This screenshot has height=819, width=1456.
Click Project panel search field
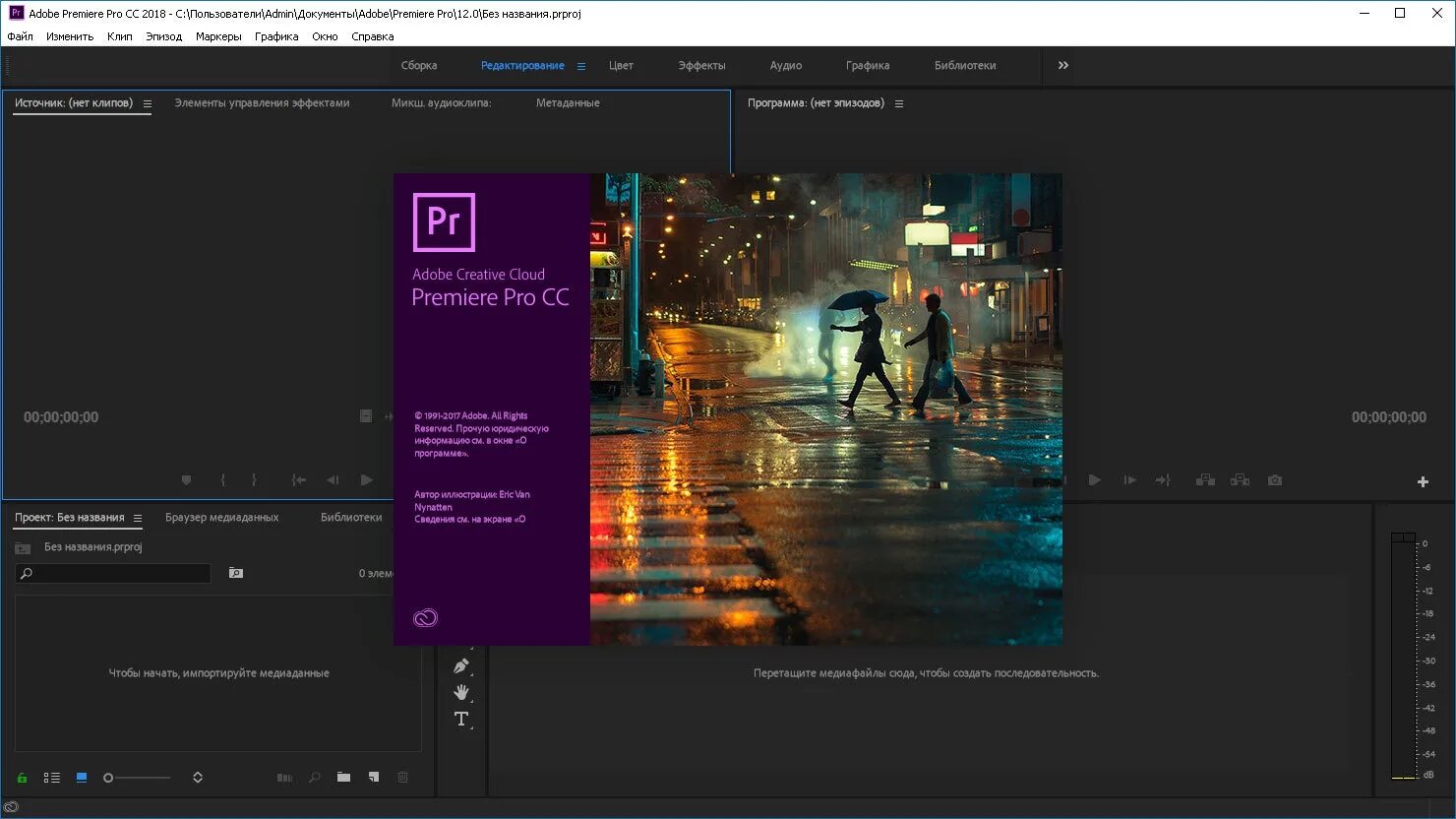click(x=113, y=573)
